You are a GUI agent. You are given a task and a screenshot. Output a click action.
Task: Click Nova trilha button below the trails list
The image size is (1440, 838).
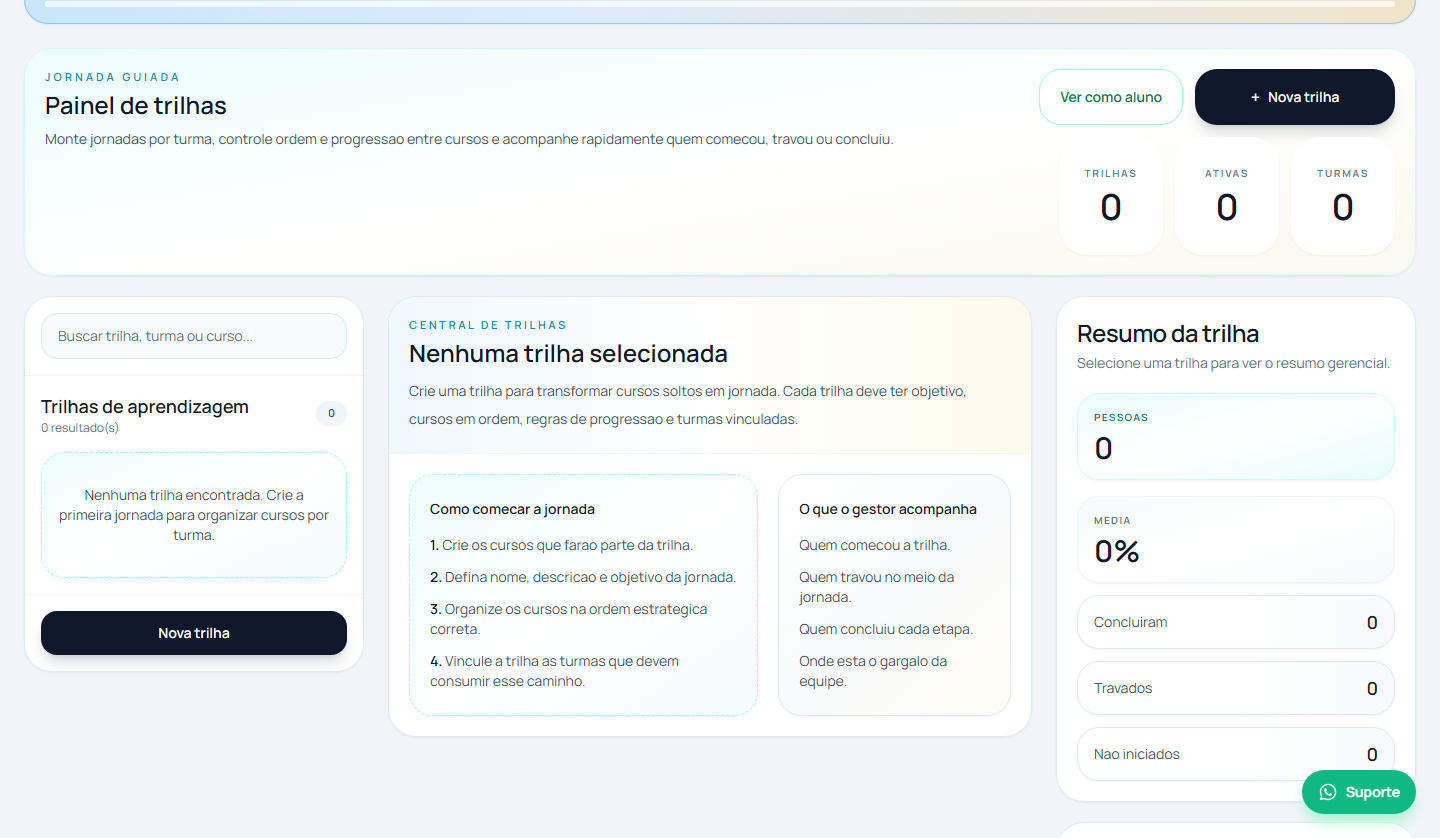[194, 633]
